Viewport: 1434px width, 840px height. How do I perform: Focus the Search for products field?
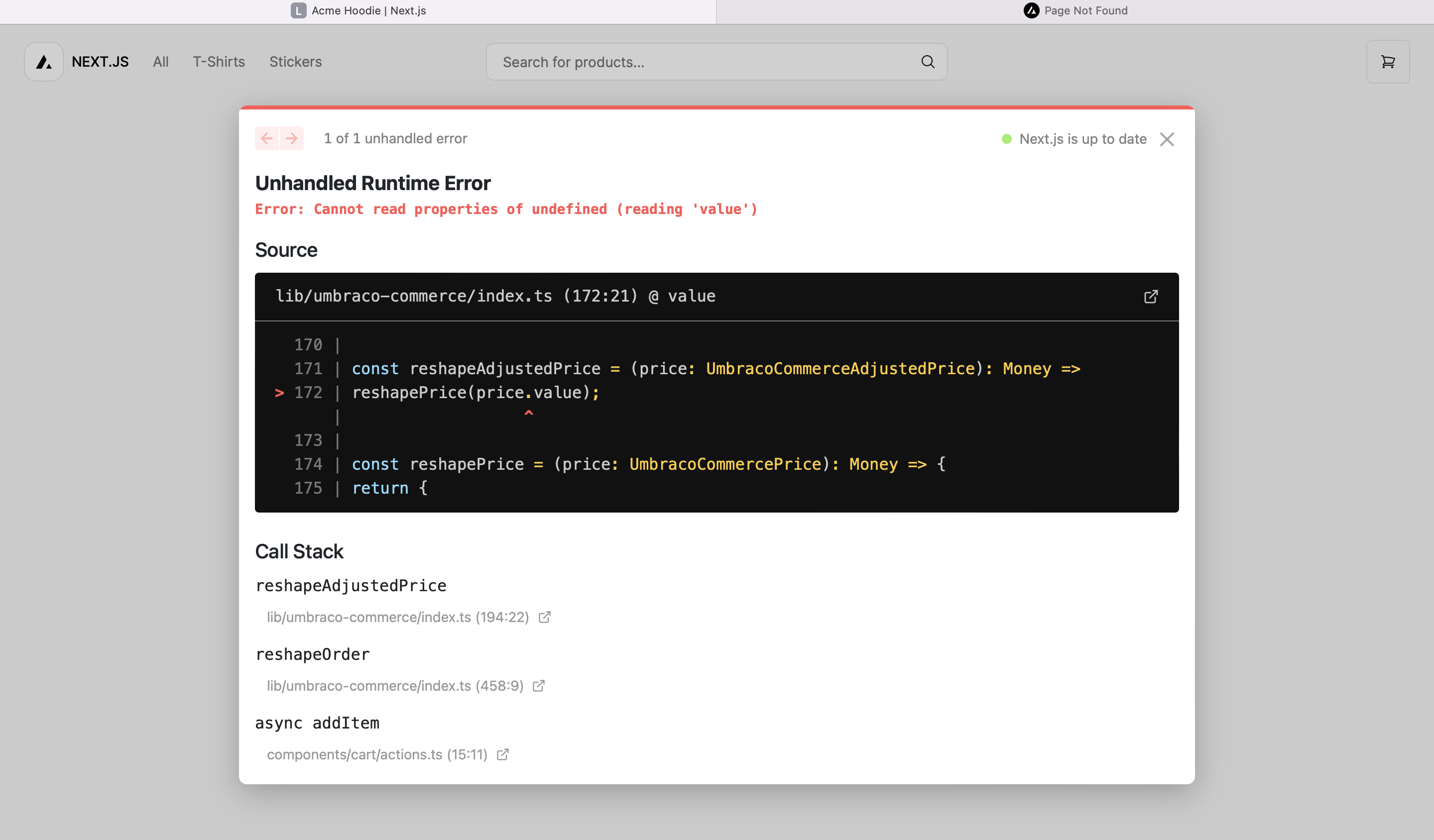click(717, 61)
